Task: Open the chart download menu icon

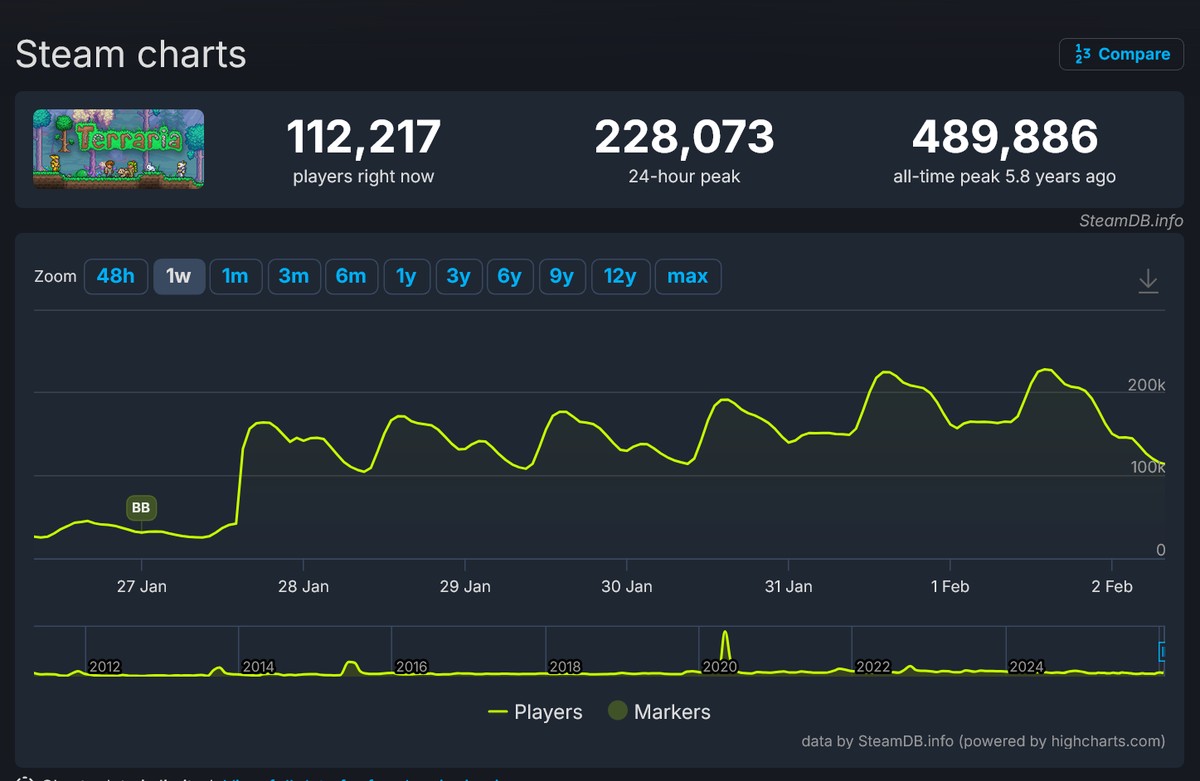Action: pyautogui.click(x=1148, y=281)
